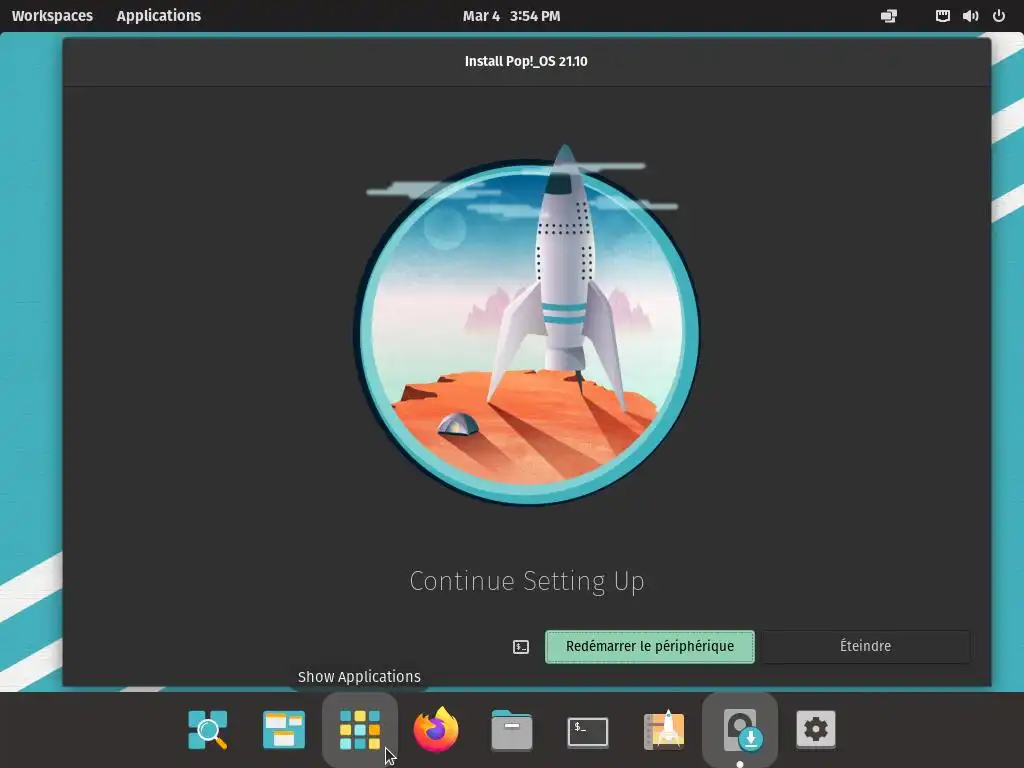Open Applications in the top bar
1024x768 pixels.
(x=159, y=16)
